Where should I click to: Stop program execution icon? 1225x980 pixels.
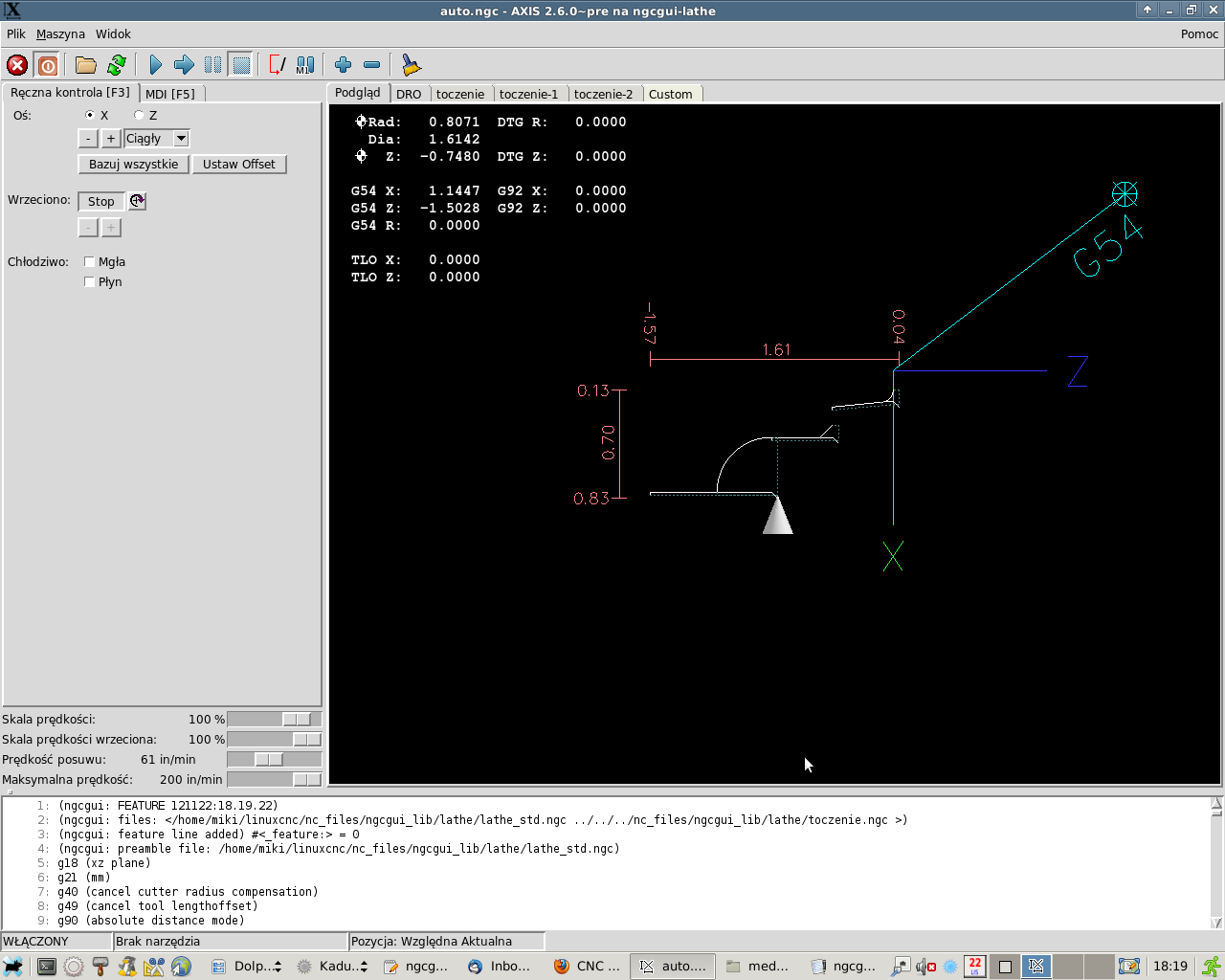tap(241, 65)
